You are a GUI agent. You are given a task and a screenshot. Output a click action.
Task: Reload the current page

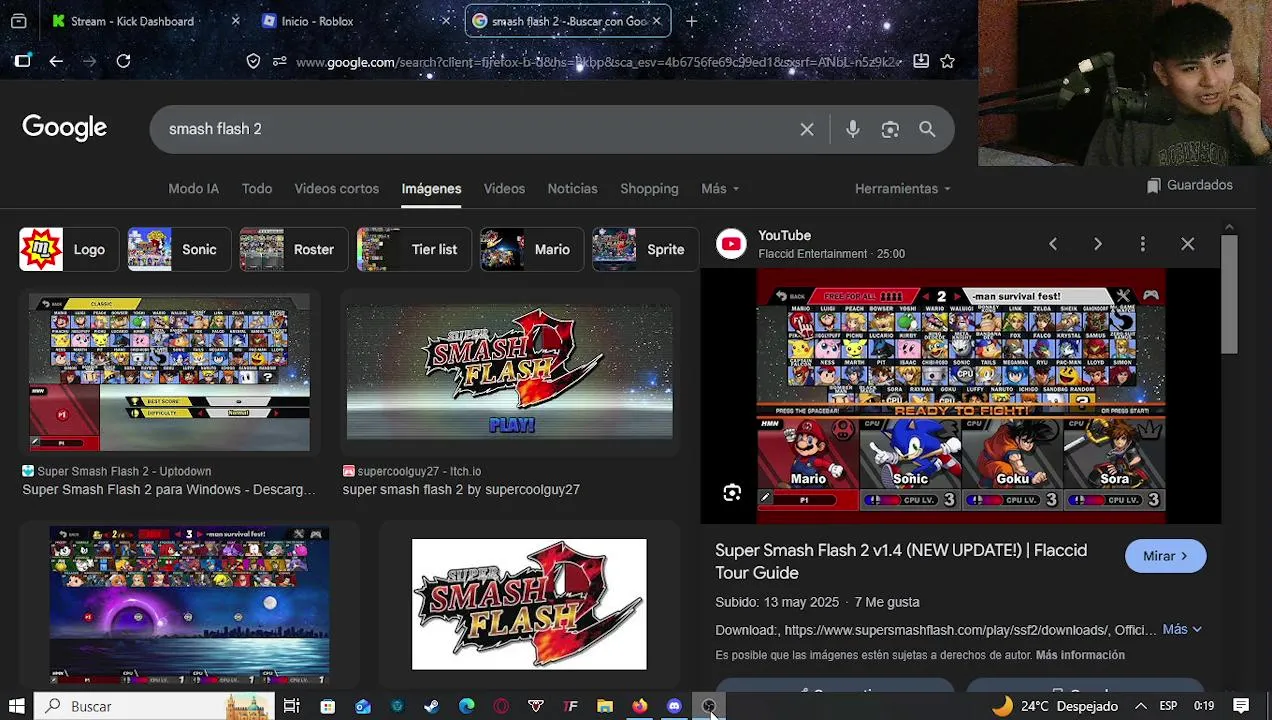pyautogui.click(x=123, y=61)
